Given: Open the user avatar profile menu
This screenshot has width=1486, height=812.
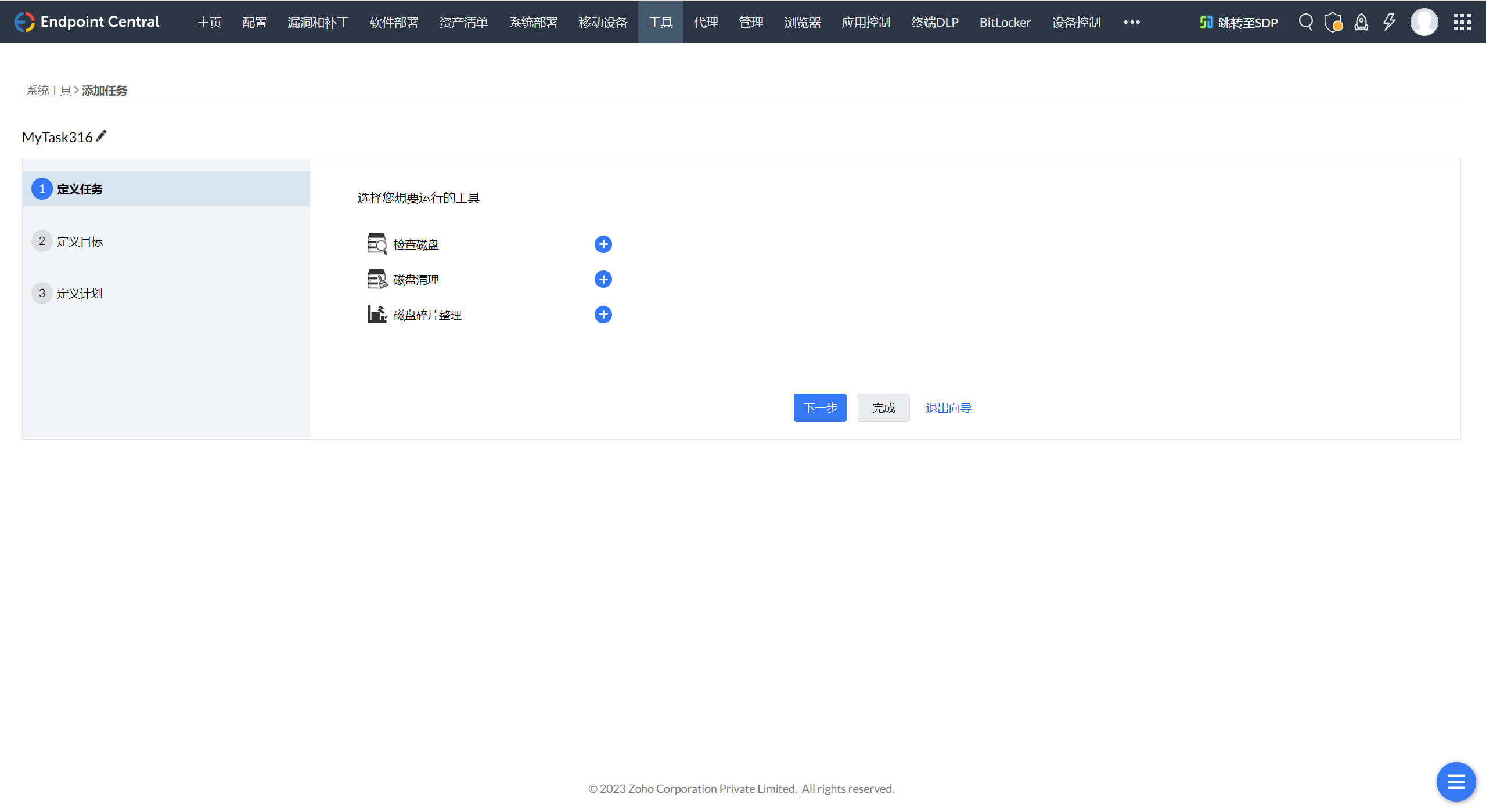Looking at the screenshot, I should tap(1424, 22).
